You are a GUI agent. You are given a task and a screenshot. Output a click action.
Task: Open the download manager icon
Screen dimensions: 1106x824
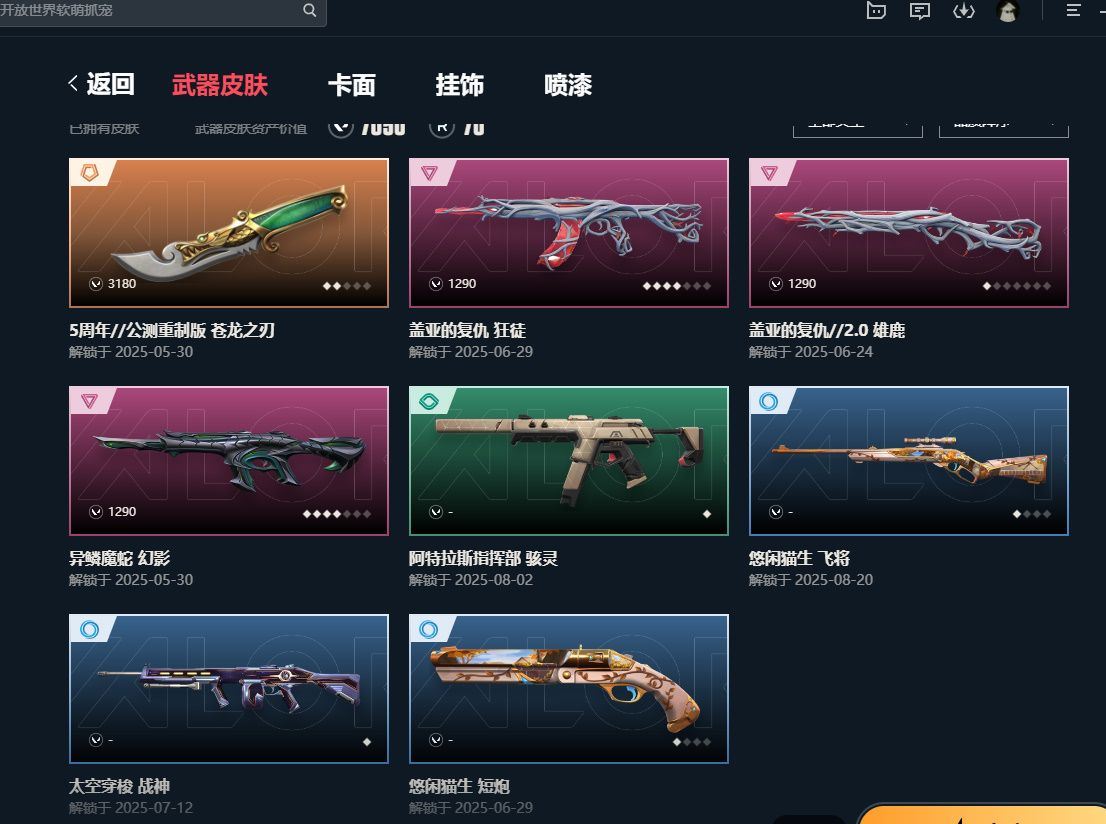point(964,11)
